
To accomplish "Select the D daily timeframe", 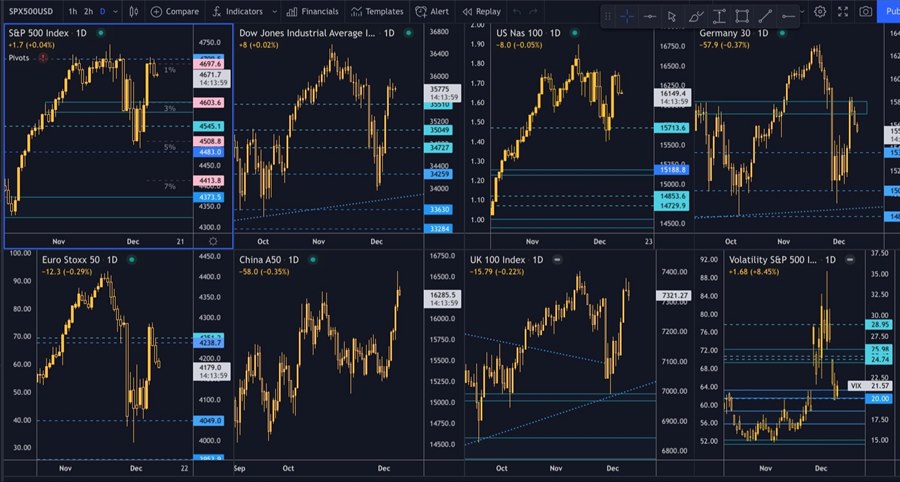I will point(103,11).
